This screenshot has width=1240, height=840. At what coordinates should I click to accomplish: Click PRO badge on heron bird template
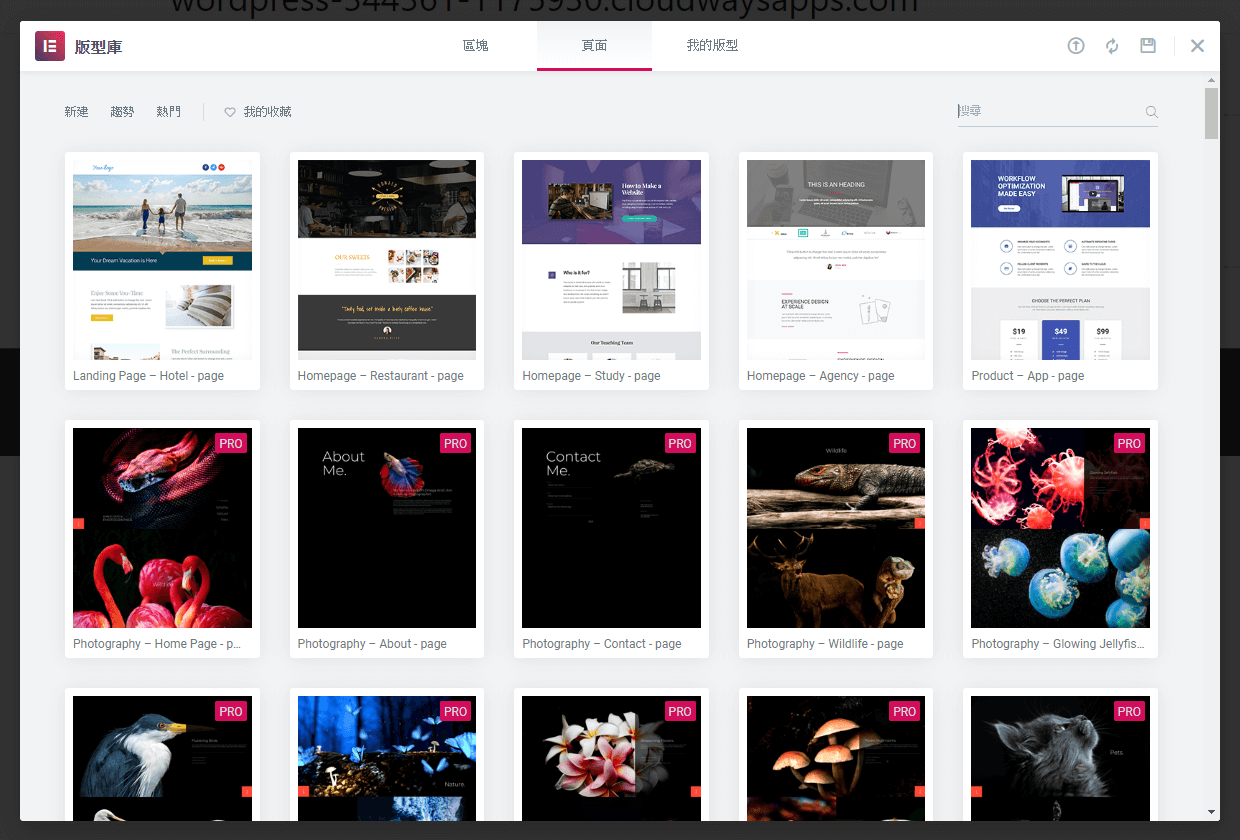click(x=231, y=711)
